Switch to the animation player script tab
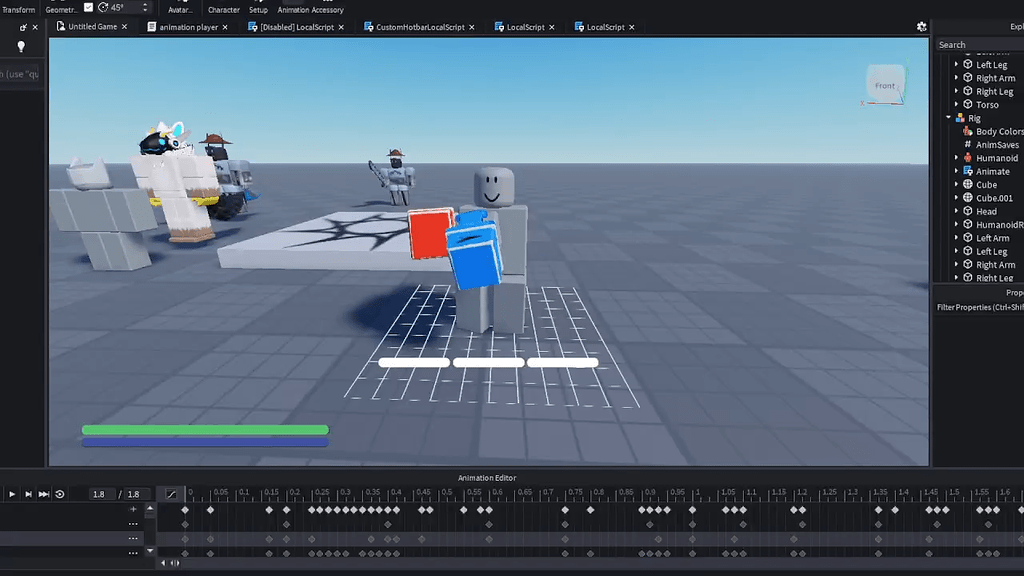This screenshot has height=576, width=1024. 188,27
